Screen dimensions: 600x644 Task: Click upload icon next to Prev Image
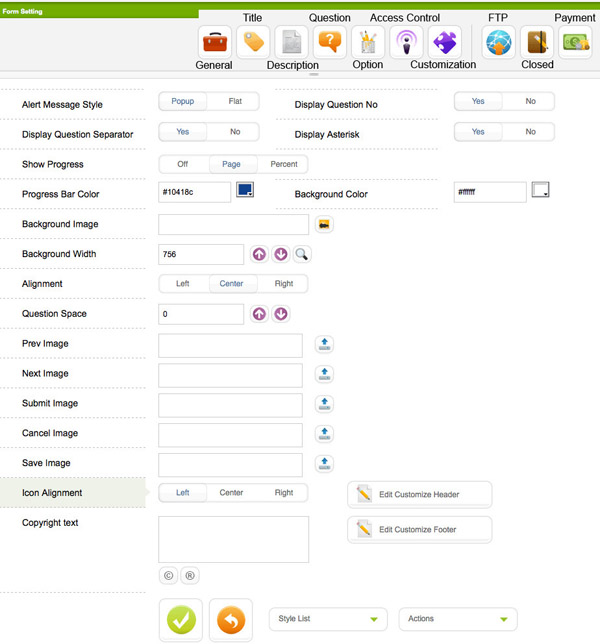[324, 345]
